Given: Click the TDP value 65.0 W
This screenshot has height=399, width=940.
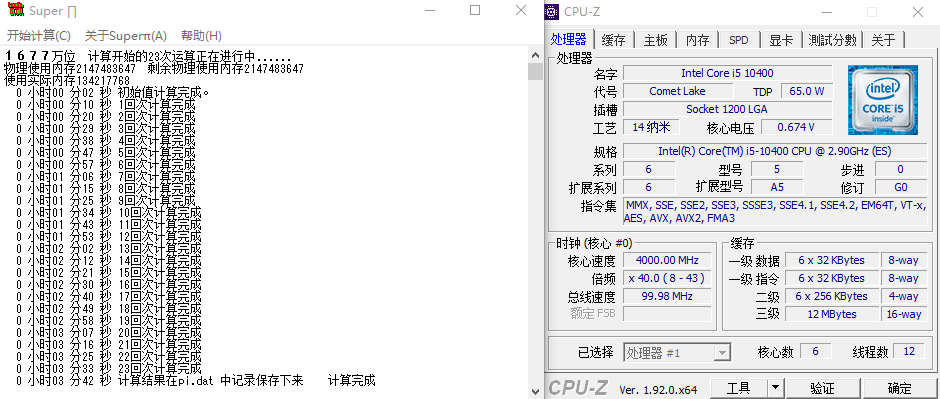Looking at the screenshot, I should 807,91.
